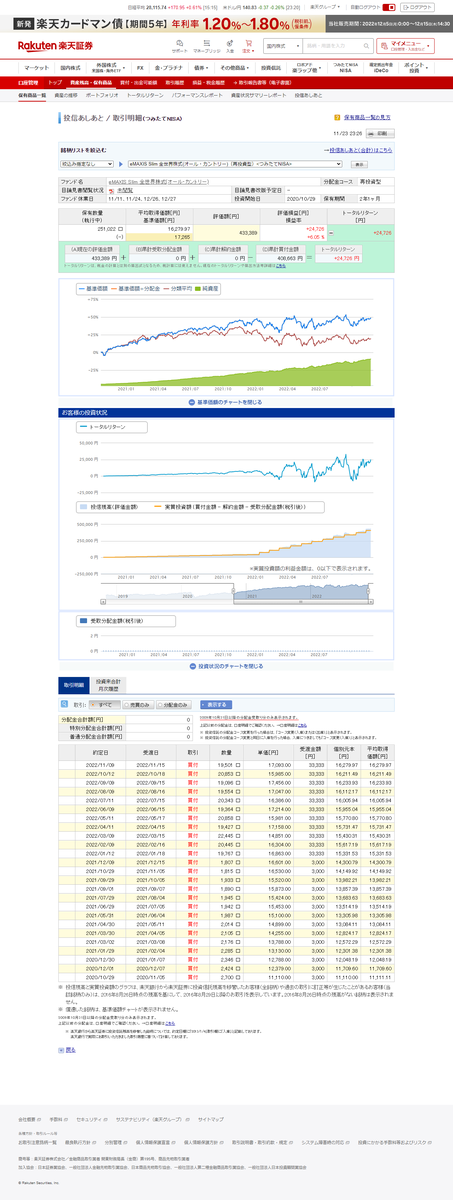The width and height of the screenshot is (453, 1200).
Task: Open 取引履歴 in account sub-navigation
Action: 174,82
